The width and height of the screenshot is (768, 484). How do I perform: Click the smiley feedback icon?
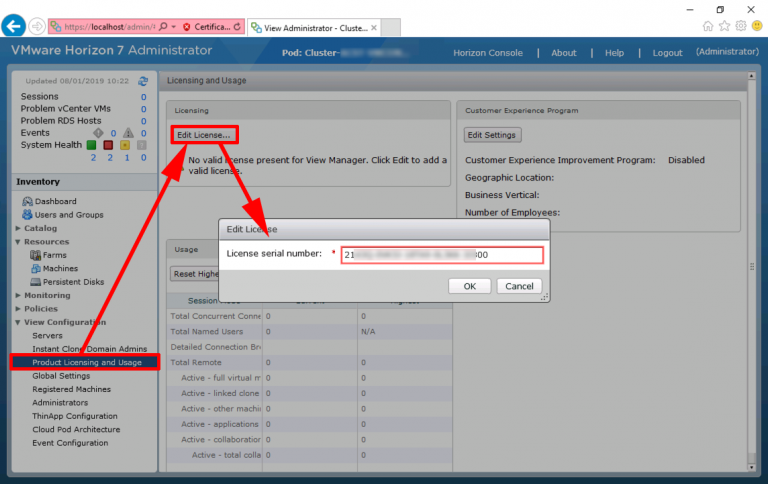tap(757, 26)
